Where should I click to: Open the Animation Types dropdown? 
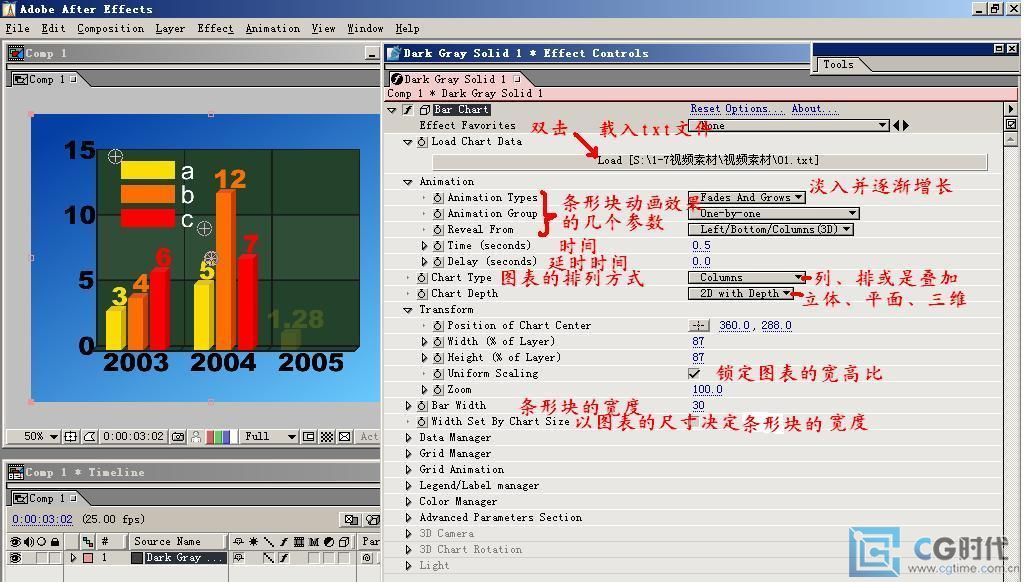tap(746, 197)
